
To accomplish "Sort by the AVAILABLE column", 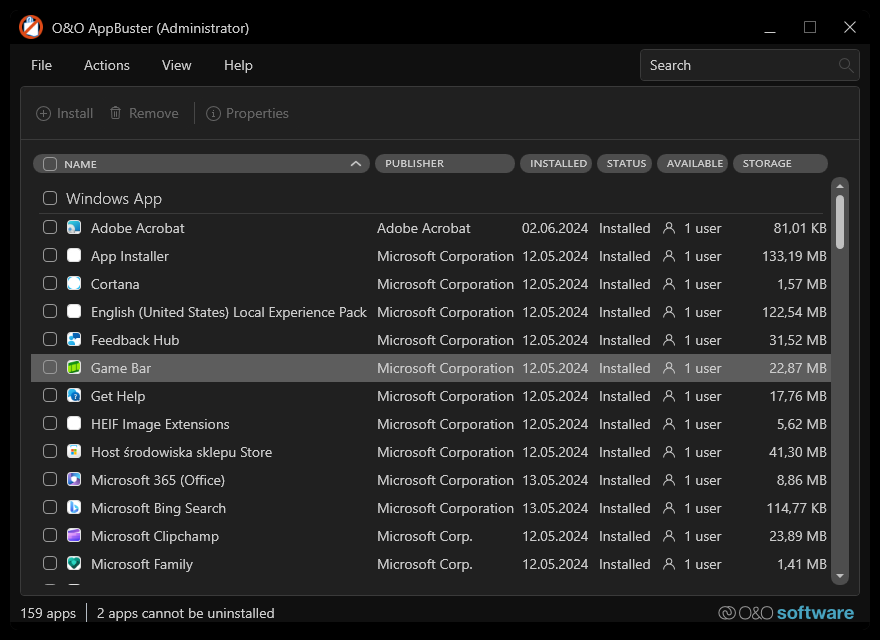I will click(693, 163).
